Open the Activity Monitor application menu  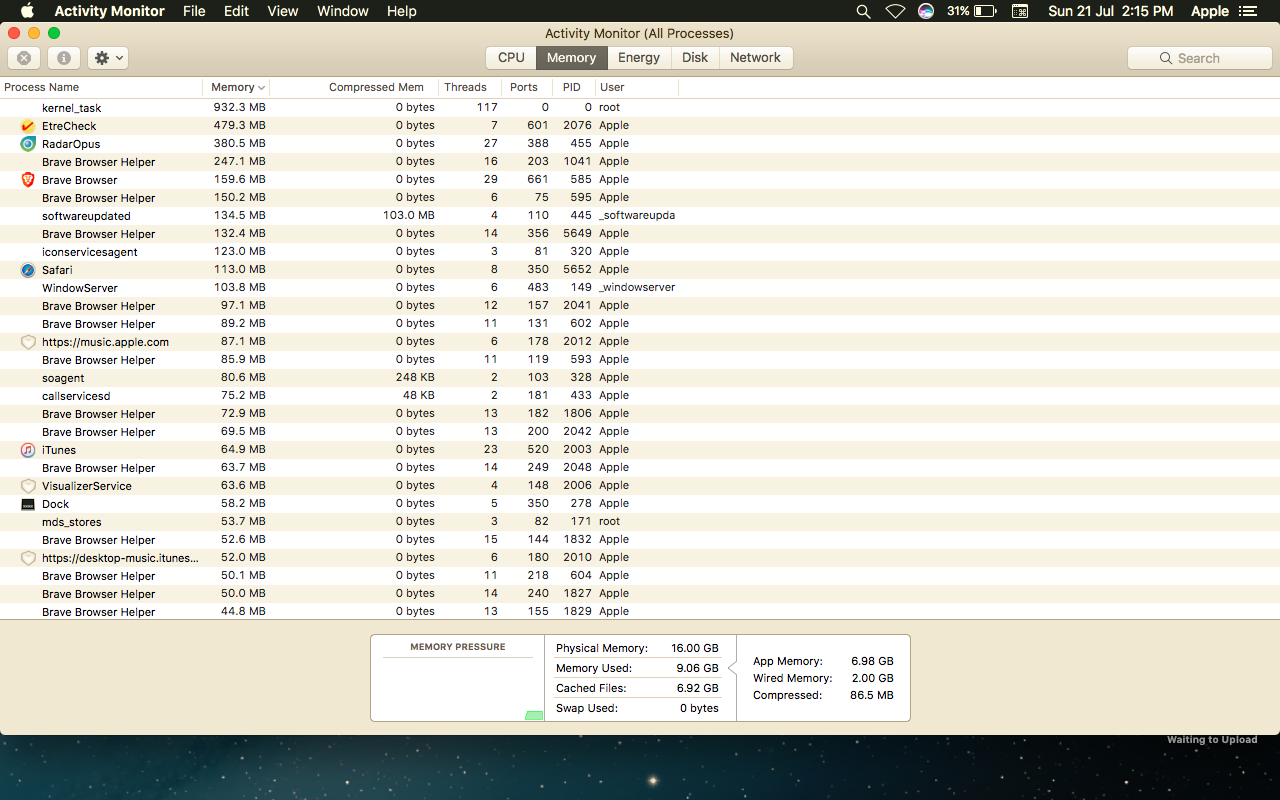tap(109, 11)
